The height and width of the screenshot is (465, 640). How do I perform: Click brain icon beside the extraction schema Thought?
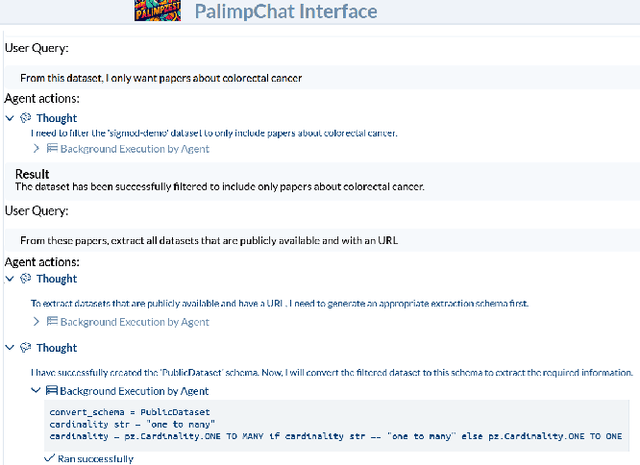tap(26, 279)
